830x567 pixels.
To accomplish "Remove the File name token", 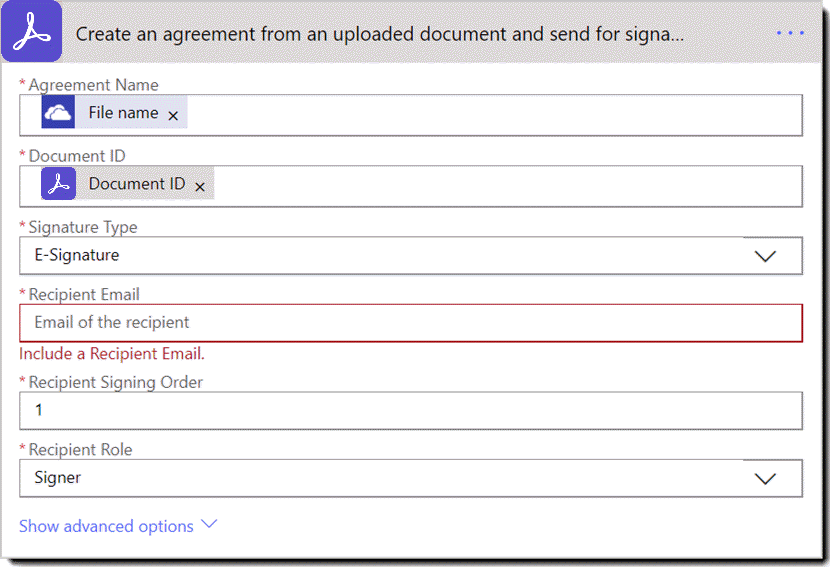I will click(173, 116).
